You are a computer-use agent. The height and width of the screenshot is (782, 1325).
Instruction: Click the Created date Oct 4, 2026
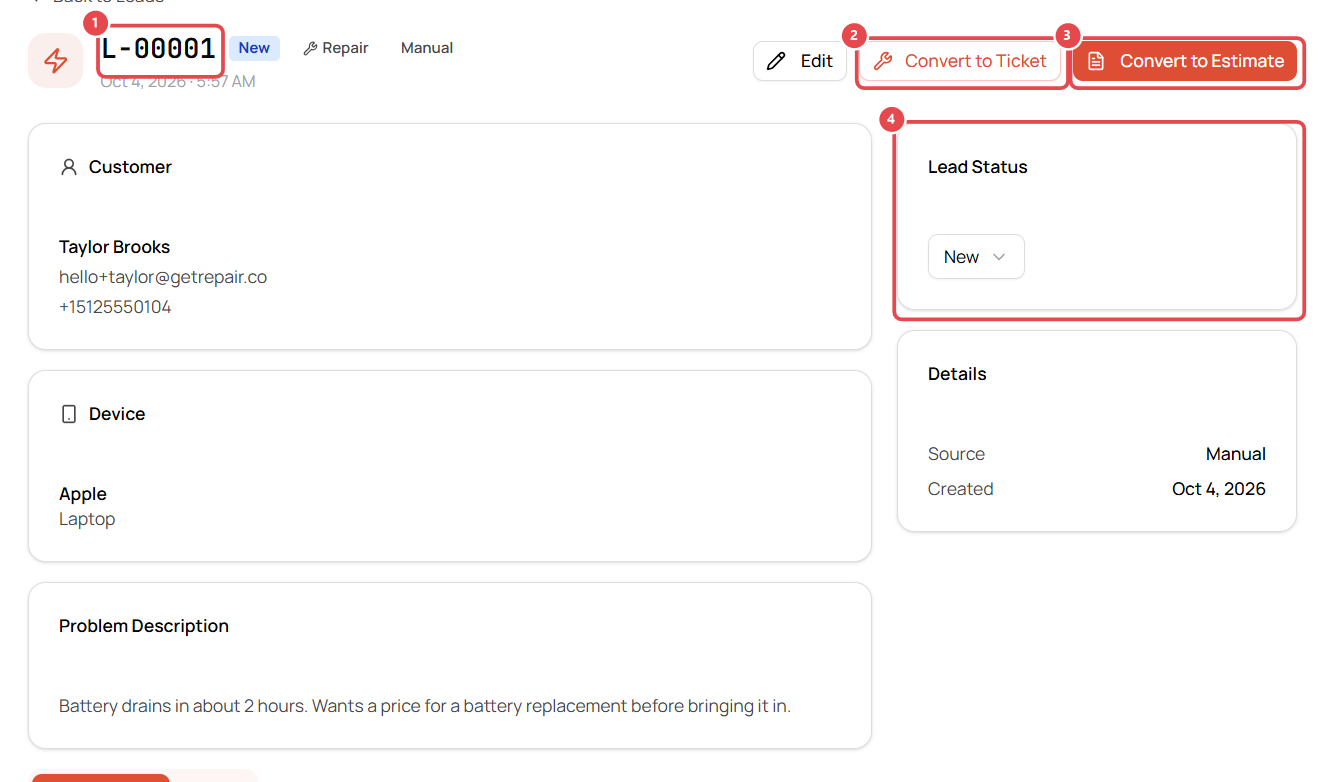pos(1219,489)
